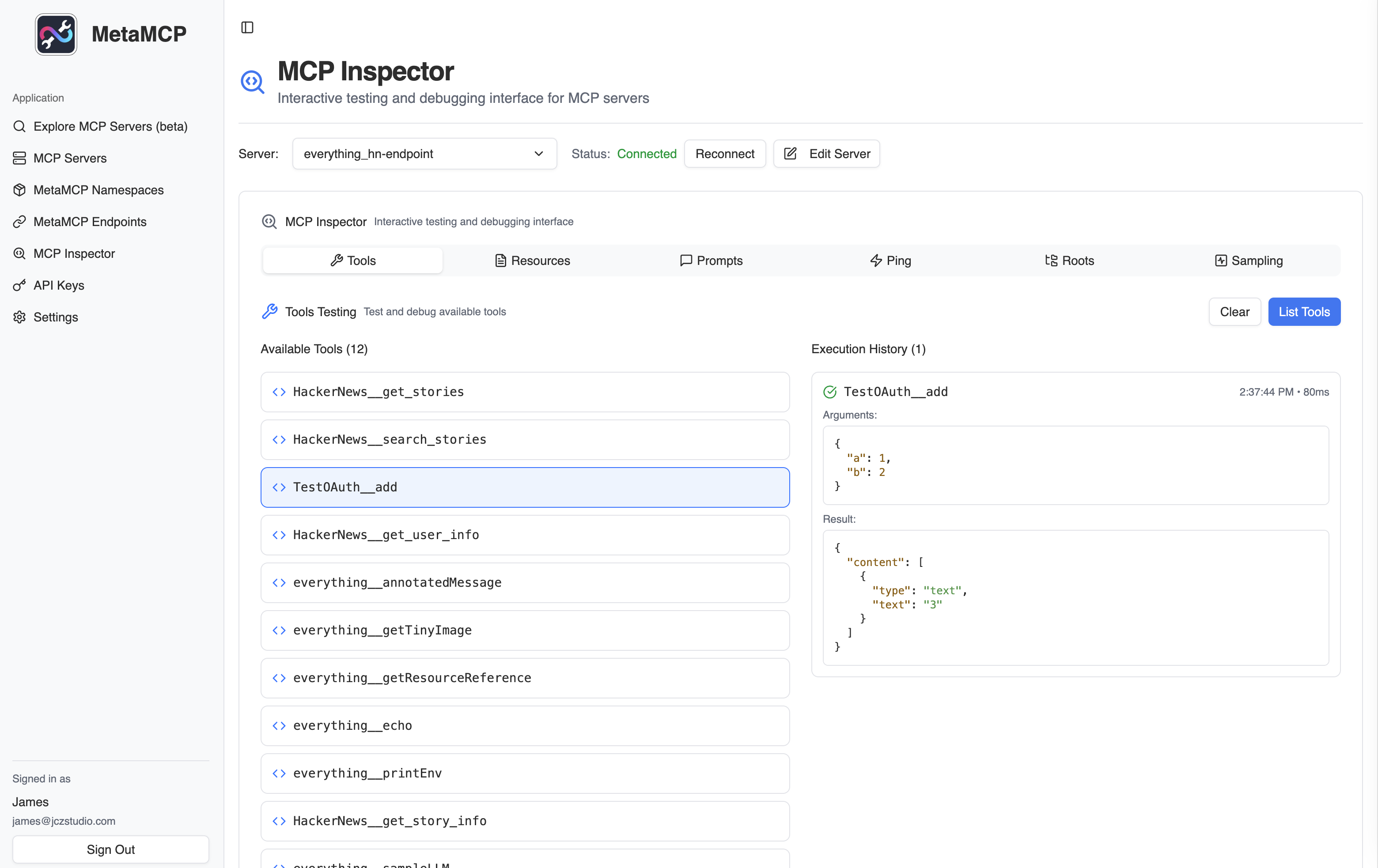The image size is (1378, 868).
Task: Clear results using the Clear button
Action: [x=1234, y=311]
